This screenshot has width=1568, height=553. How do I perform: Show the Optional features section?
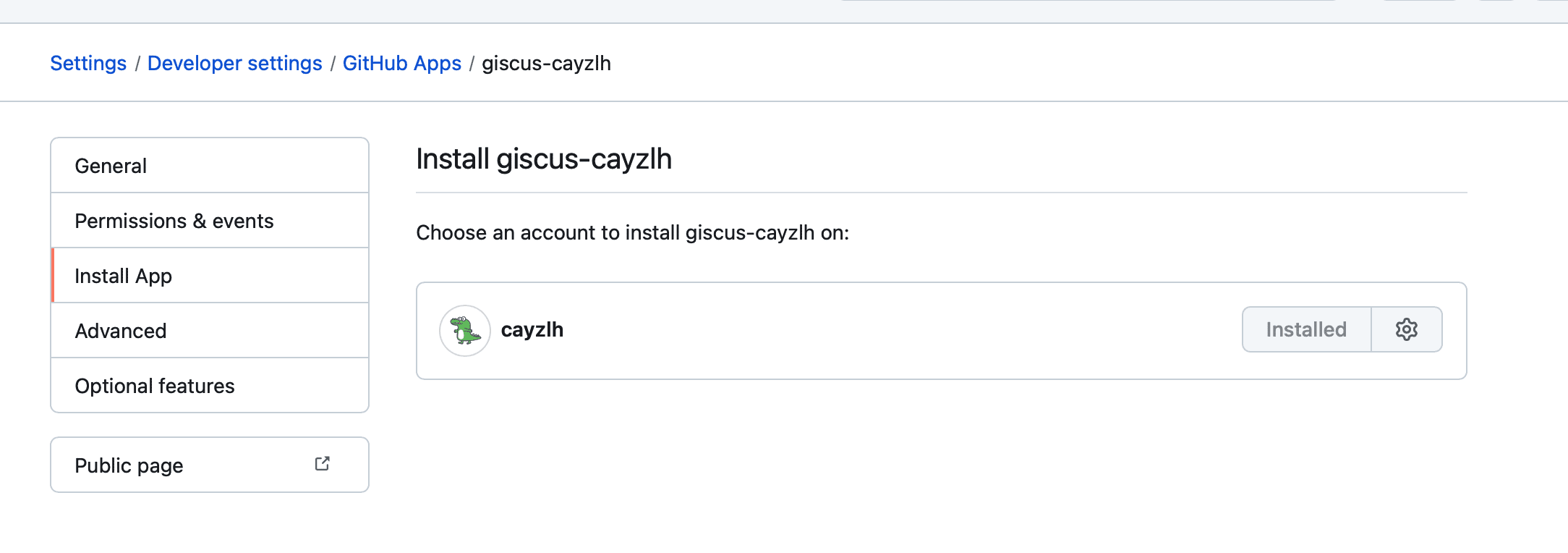coord(155,386)
